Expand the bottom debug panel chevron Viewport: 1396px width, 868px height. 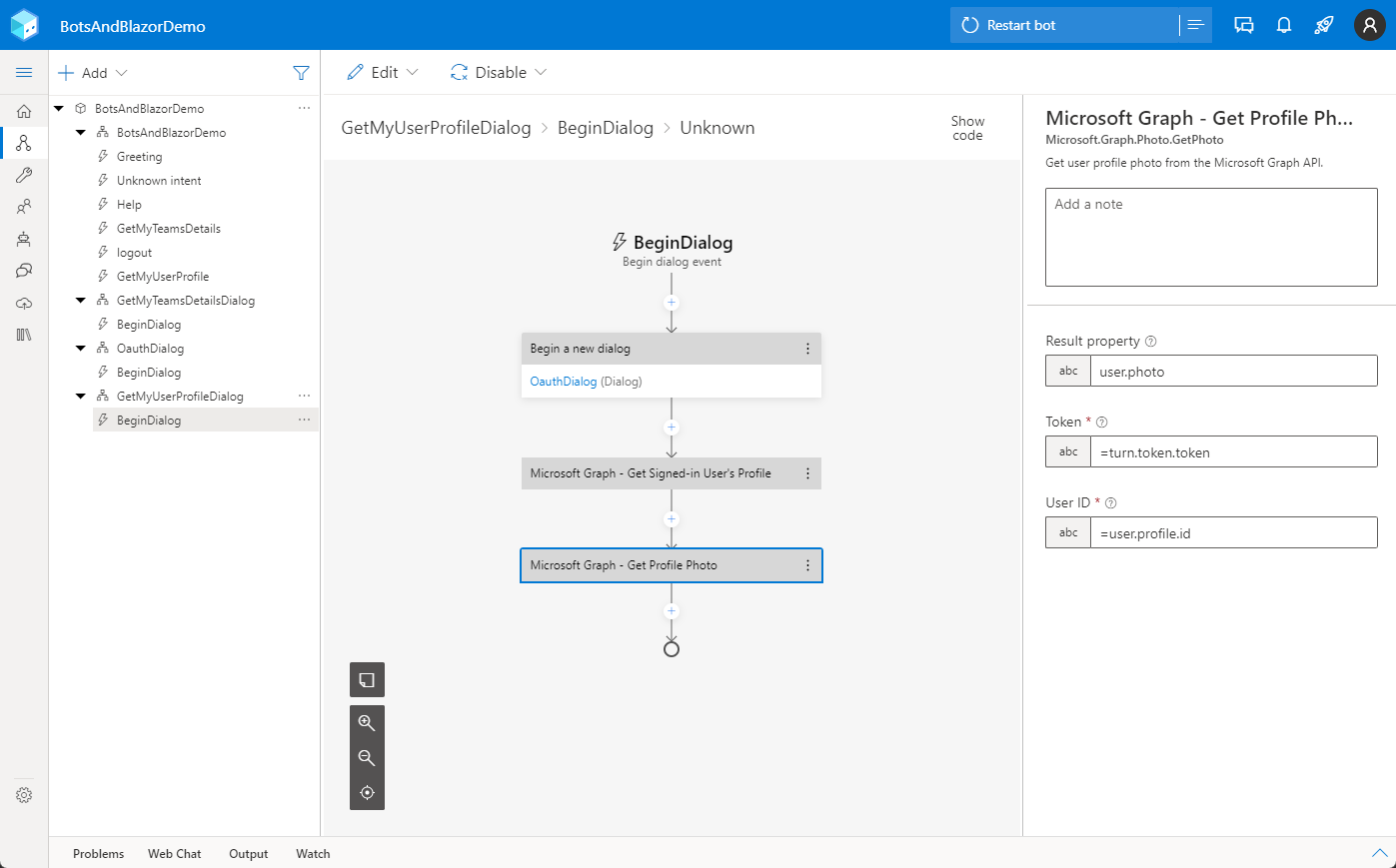point(1379,853)
